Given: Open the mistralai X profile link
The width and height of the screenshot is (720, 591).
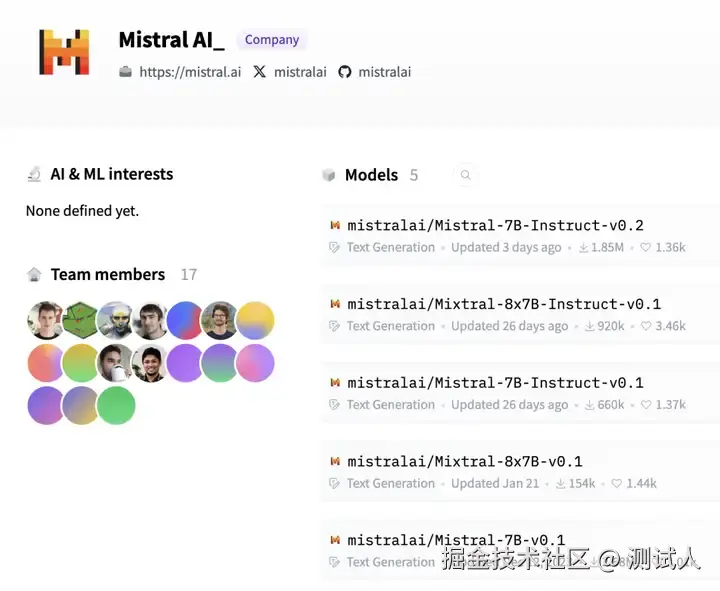Looking at the screenshot, I should click(300, 72).
